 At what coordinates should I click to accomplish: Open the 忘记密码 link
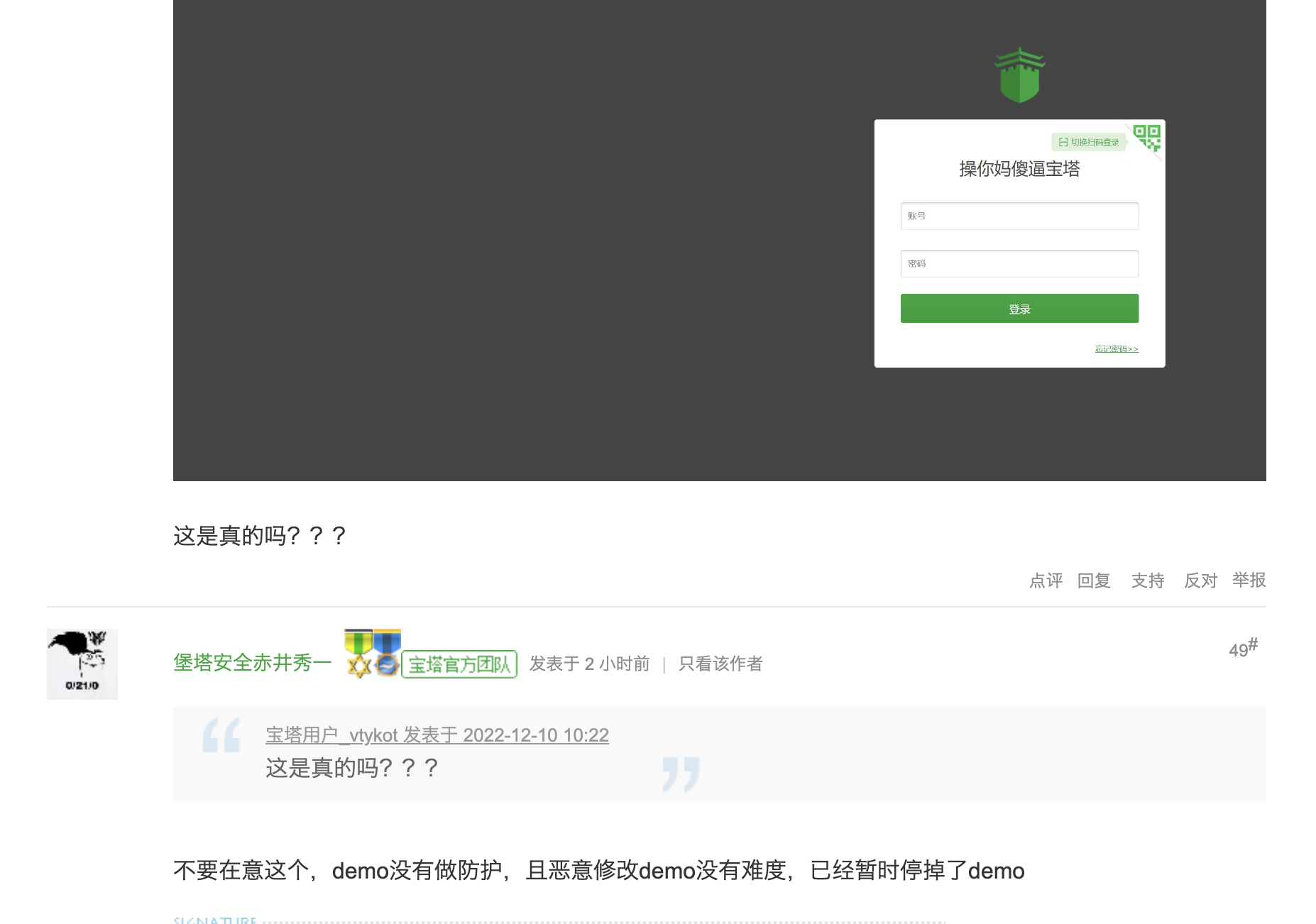(x=1116, y=348)
